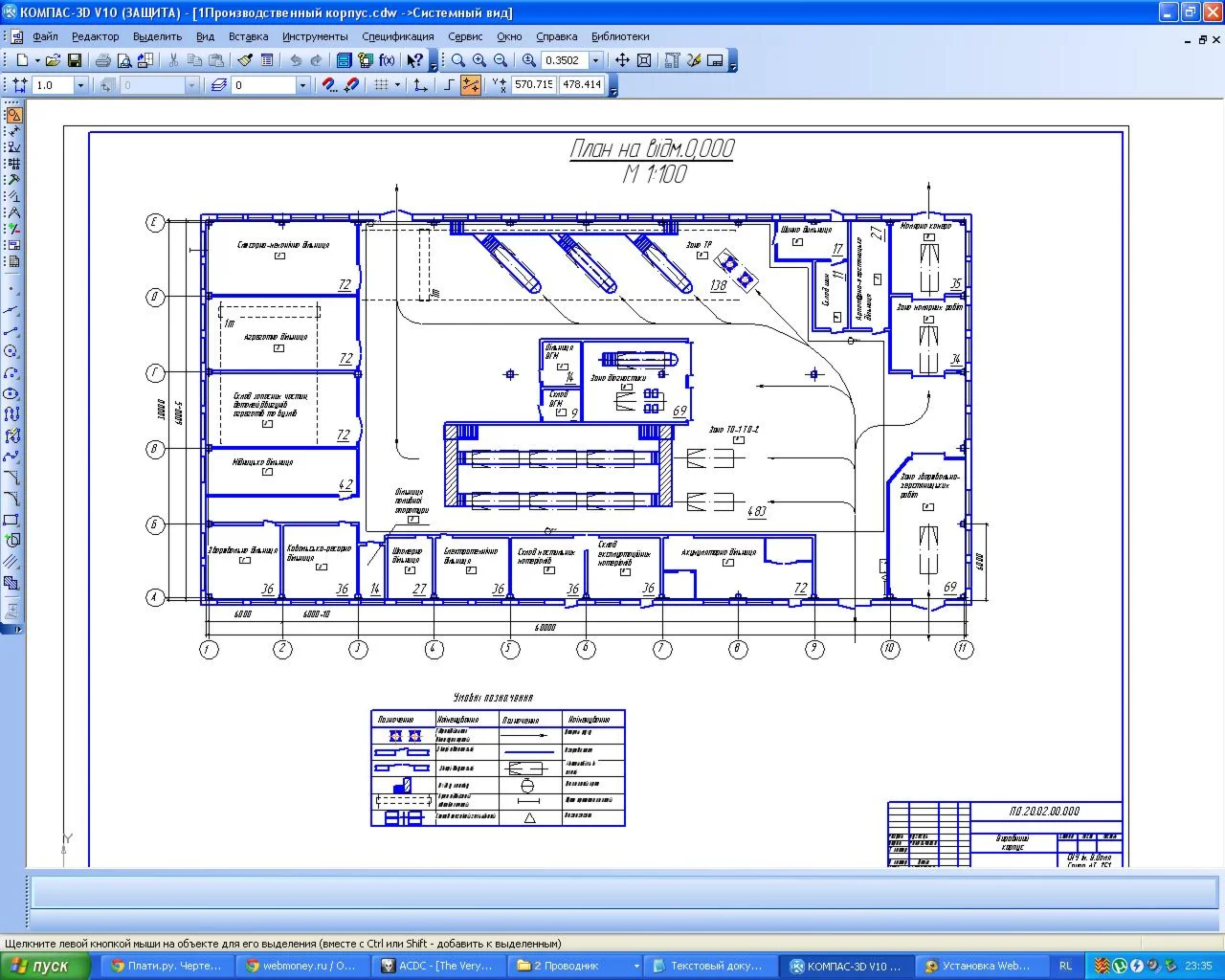
Task: Open the f(x) variables panel
Action: pyautogui.click(x=387, y=60)
